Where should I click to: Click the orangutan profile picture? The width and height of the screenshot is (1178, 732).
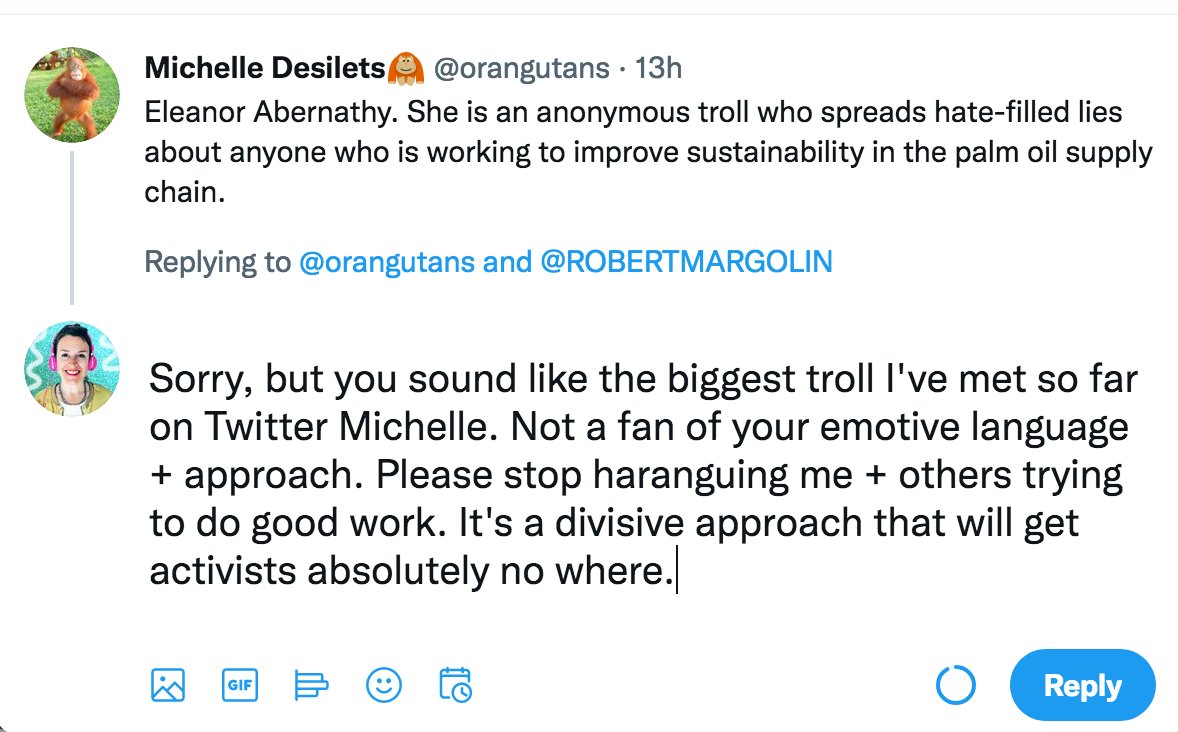tap(72, 95)
